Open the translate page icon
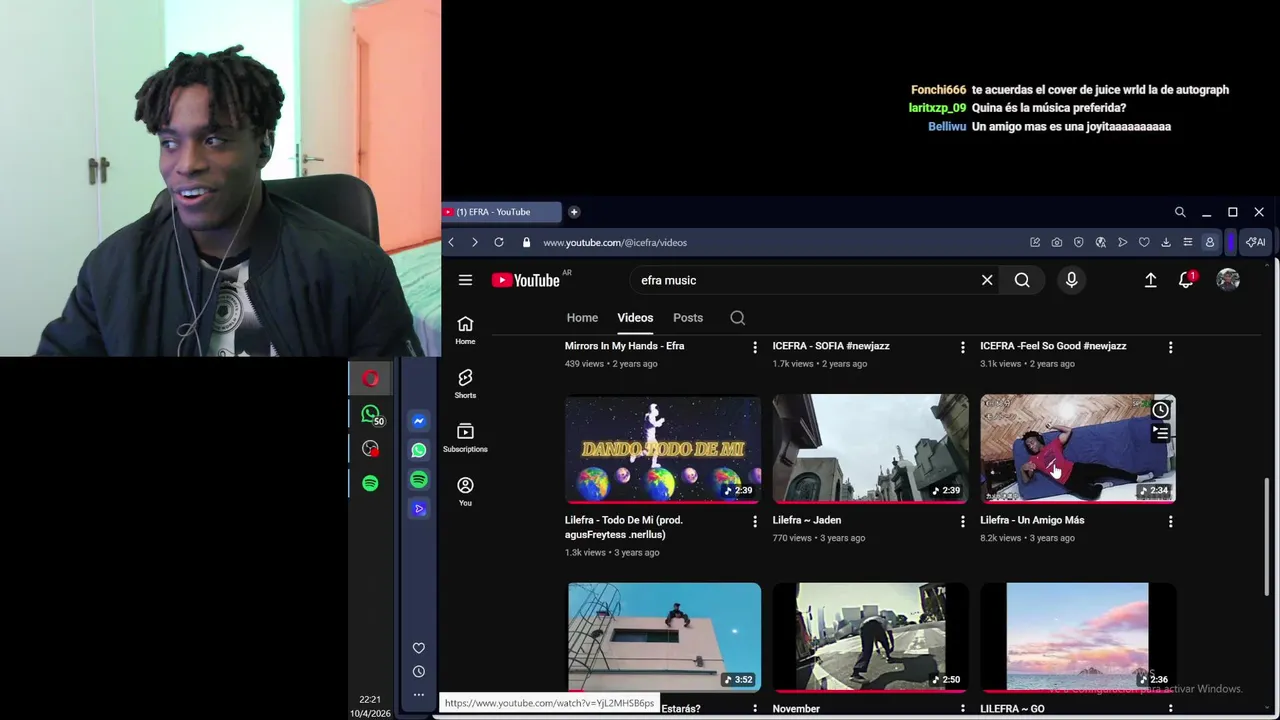 click(1101, 242)
